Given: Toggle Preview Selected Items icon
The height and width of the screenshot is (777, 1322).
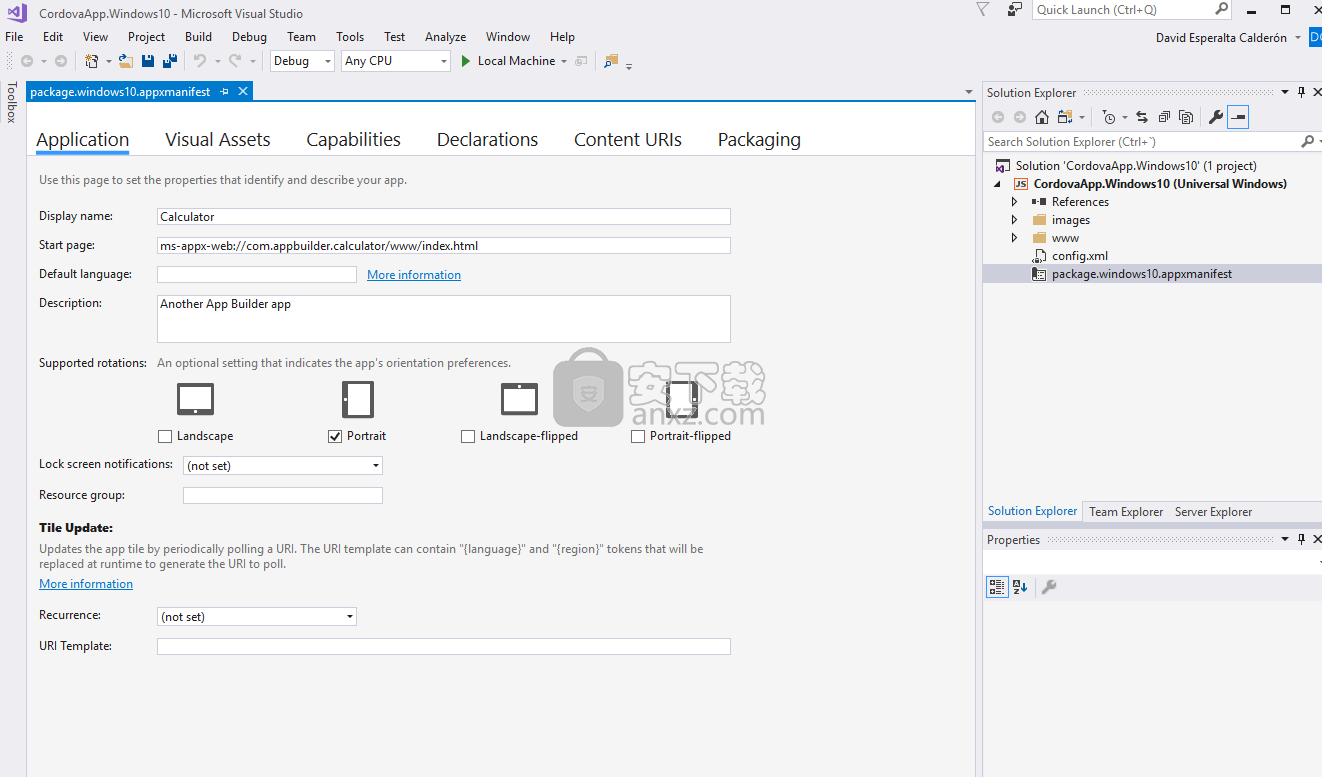Looking at the screenshot, I should 1238,117.
